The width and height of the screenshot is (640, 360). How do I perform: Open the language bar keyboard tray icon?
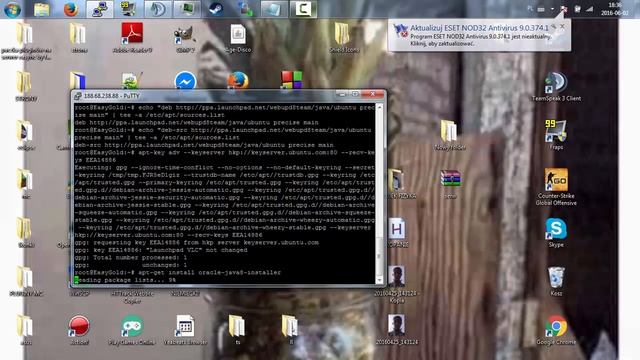(x=541, y=9)
